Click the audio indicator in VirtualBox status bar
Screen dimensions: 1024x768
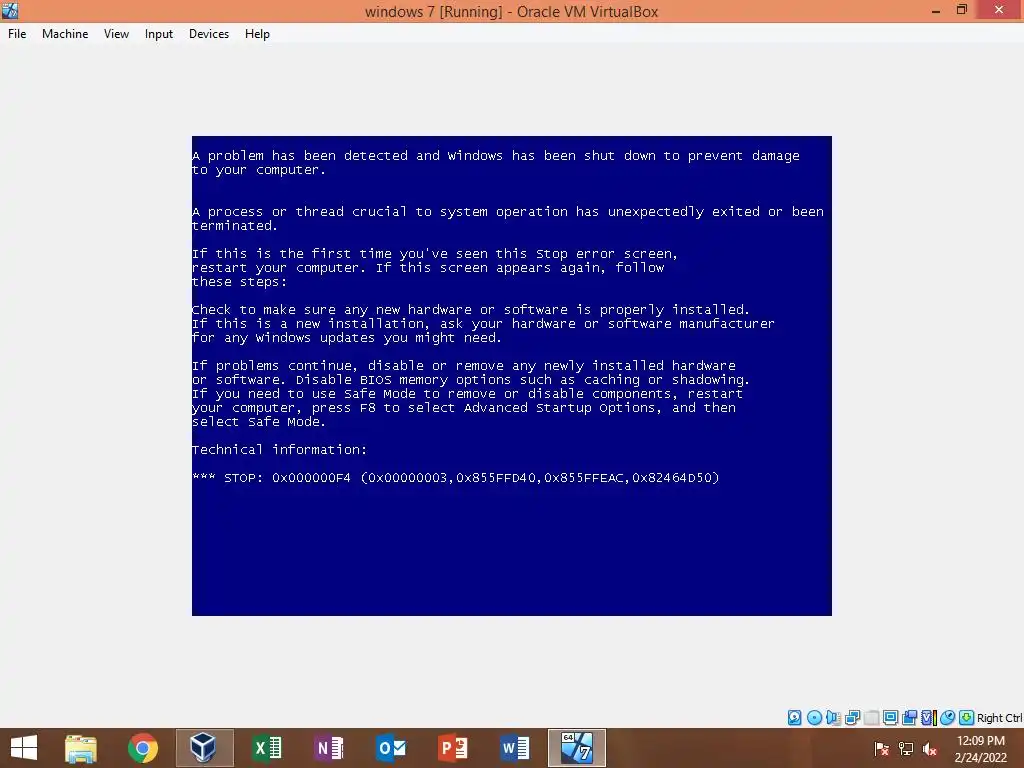click(x=833, y=718)
